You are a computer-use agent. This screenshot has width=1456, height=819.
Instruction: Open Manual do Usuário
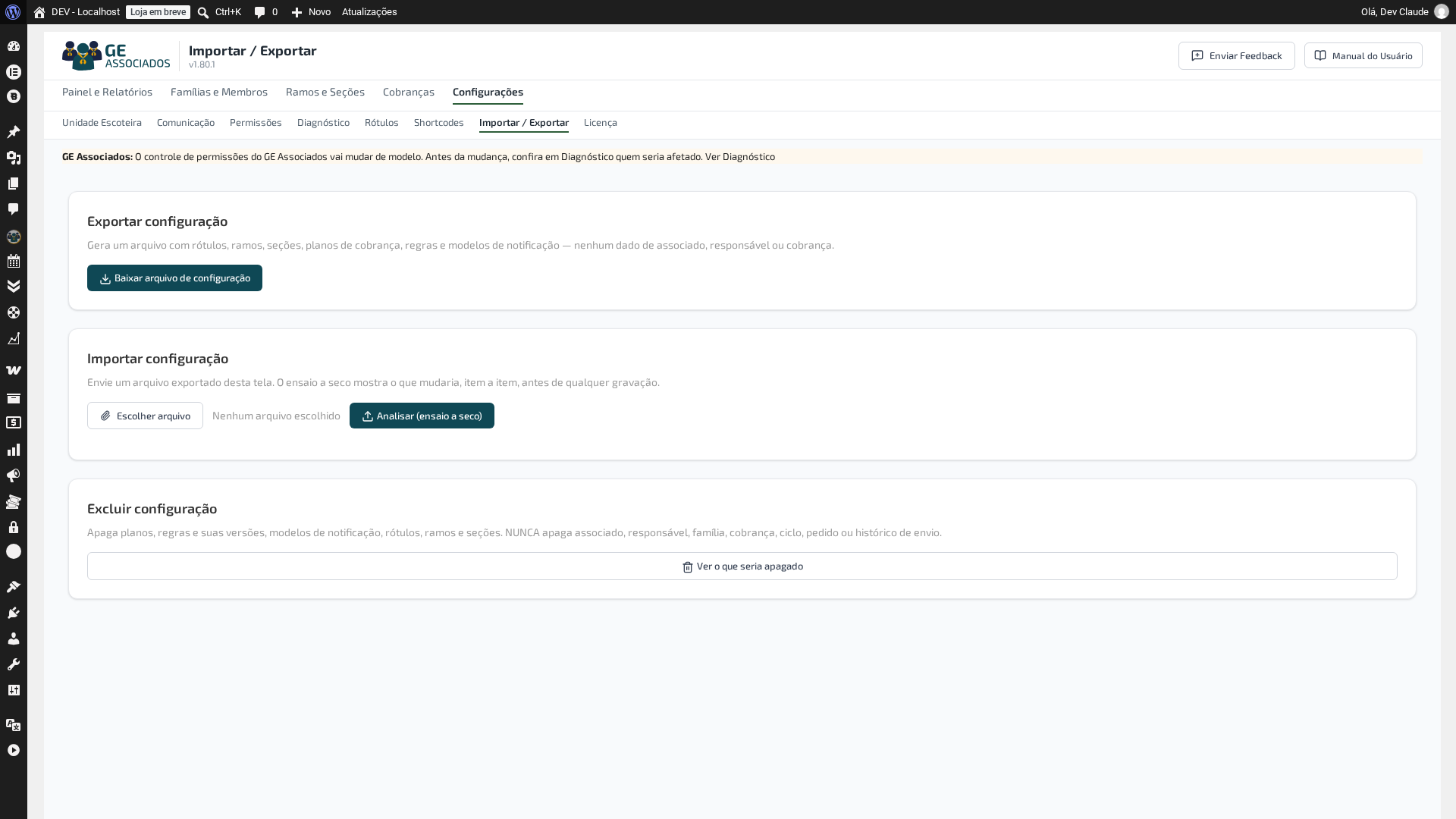tap(1363, 55)
